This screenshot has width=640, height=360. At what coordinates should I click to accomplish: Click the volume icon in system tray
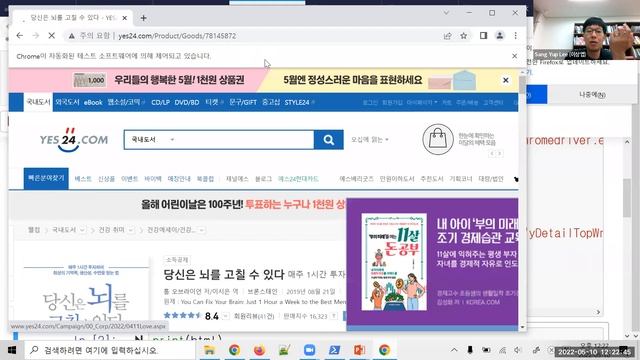coord(518,350)
